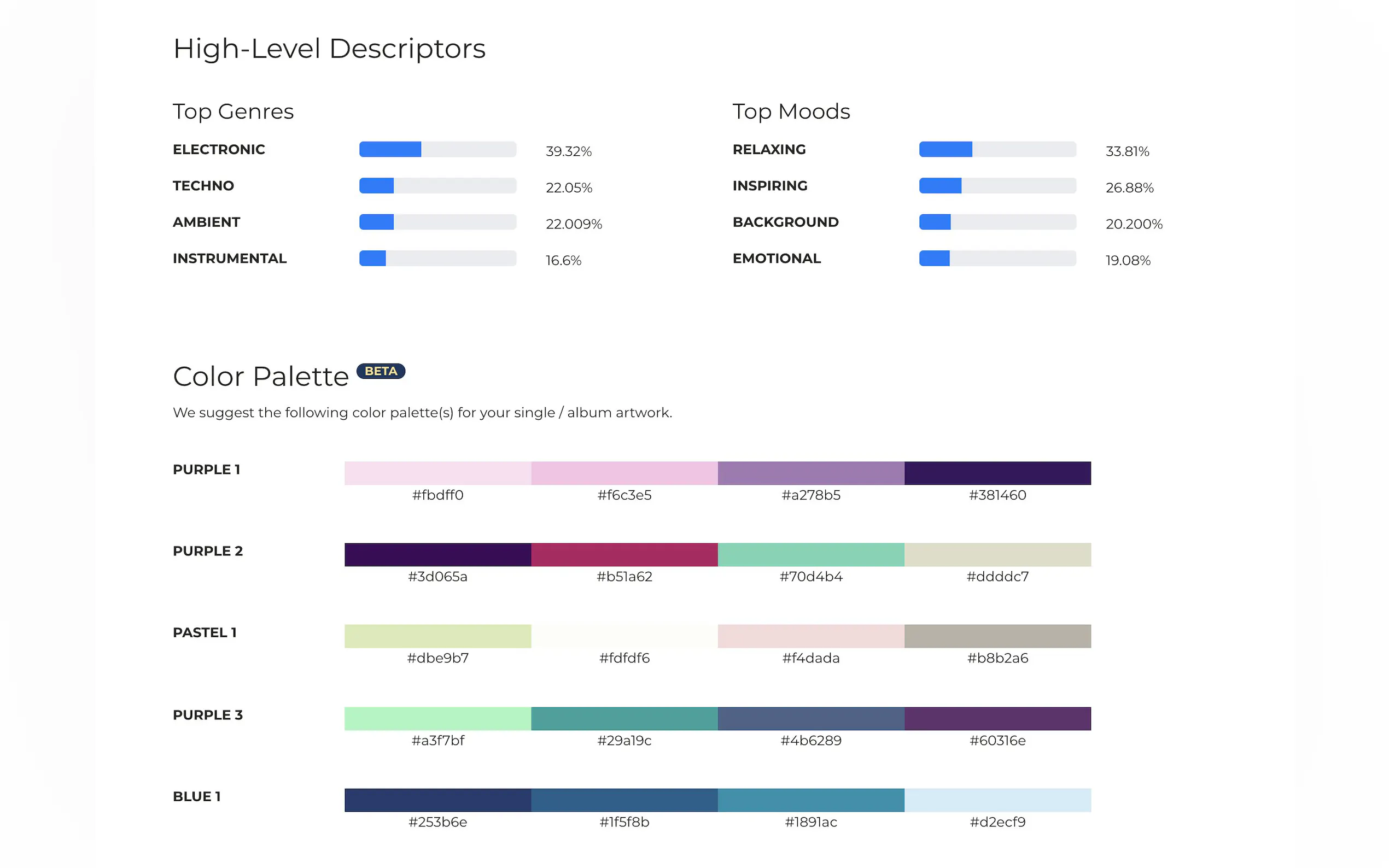Select the #70d4b4 mint green swatch

point(811,555)
